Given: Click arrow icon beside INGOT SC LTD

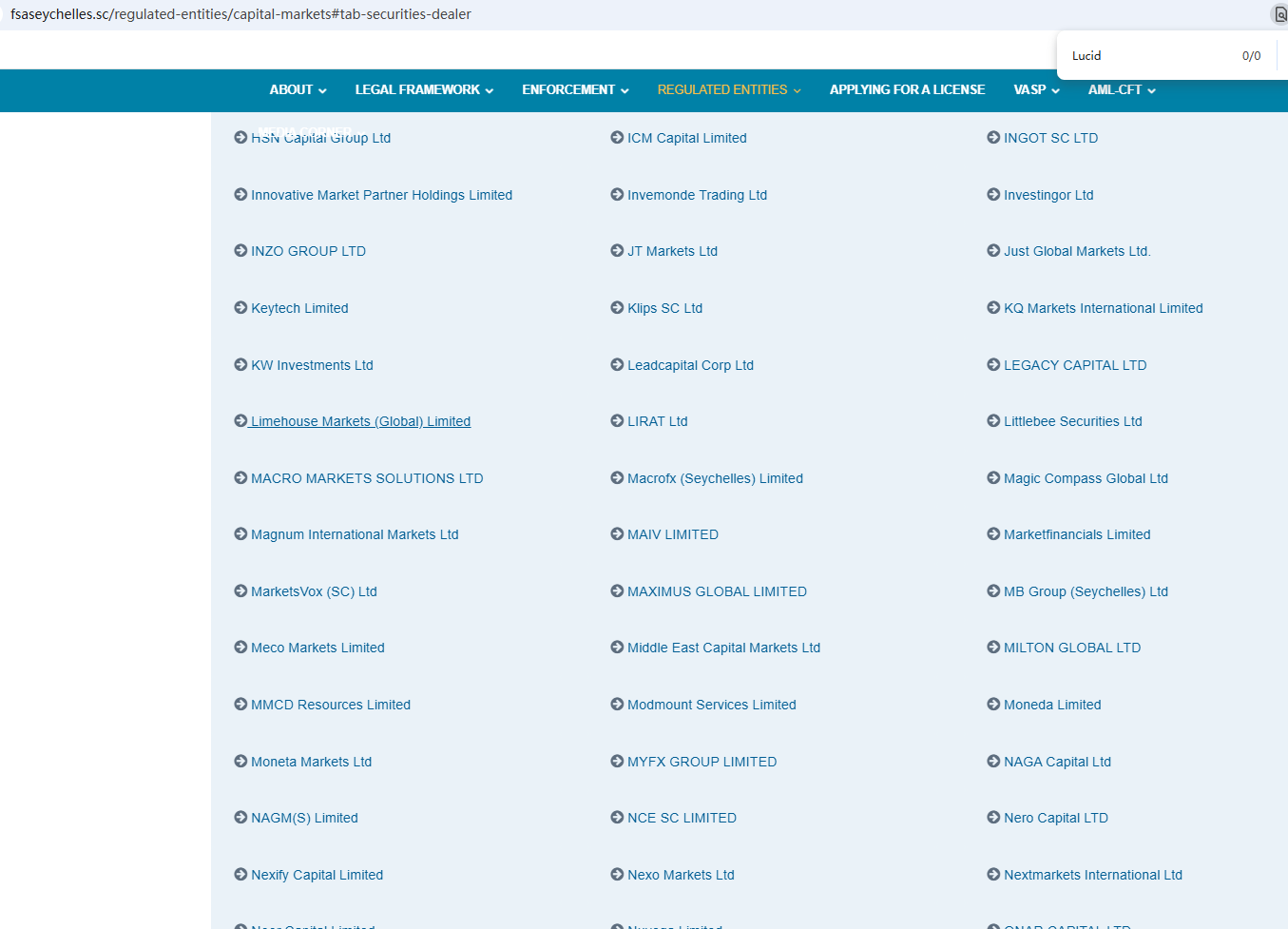Looking at the screenshot, I should click(x=993, y=138).
